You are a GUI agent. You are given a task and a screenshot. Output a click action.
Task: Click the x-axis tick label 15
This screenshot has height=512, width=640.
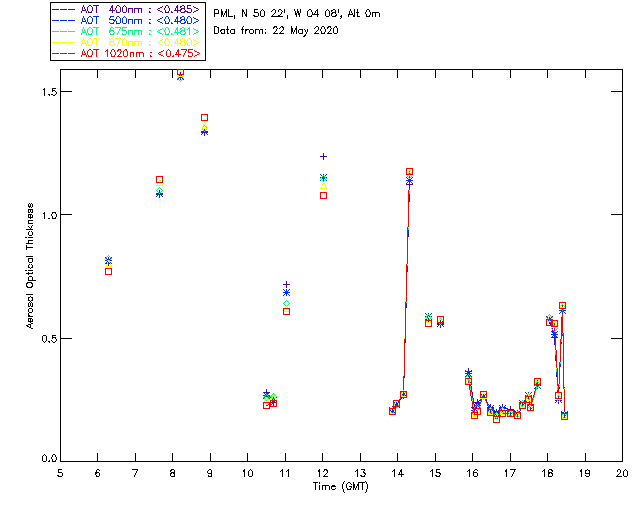pos(435,473)
